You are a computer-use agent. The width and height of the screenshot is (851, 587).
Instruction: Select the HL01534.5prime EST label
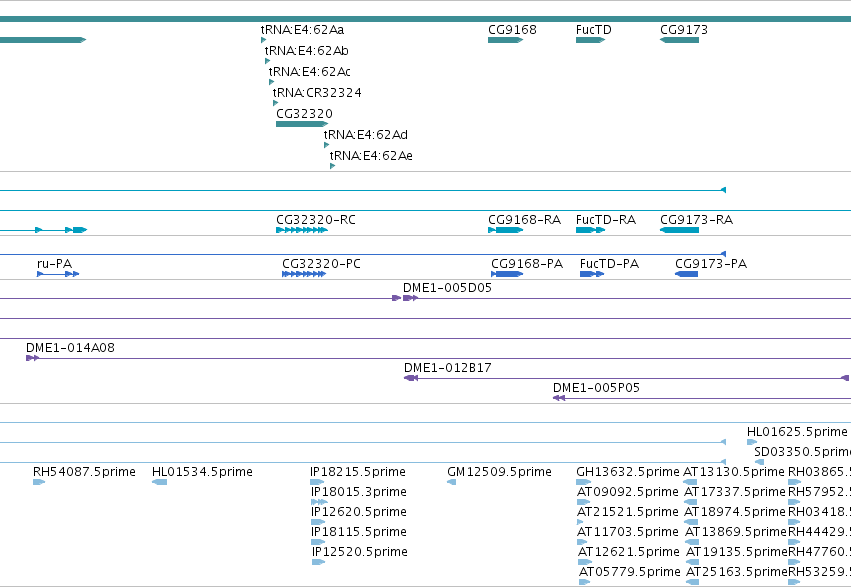tap(202, 472)
